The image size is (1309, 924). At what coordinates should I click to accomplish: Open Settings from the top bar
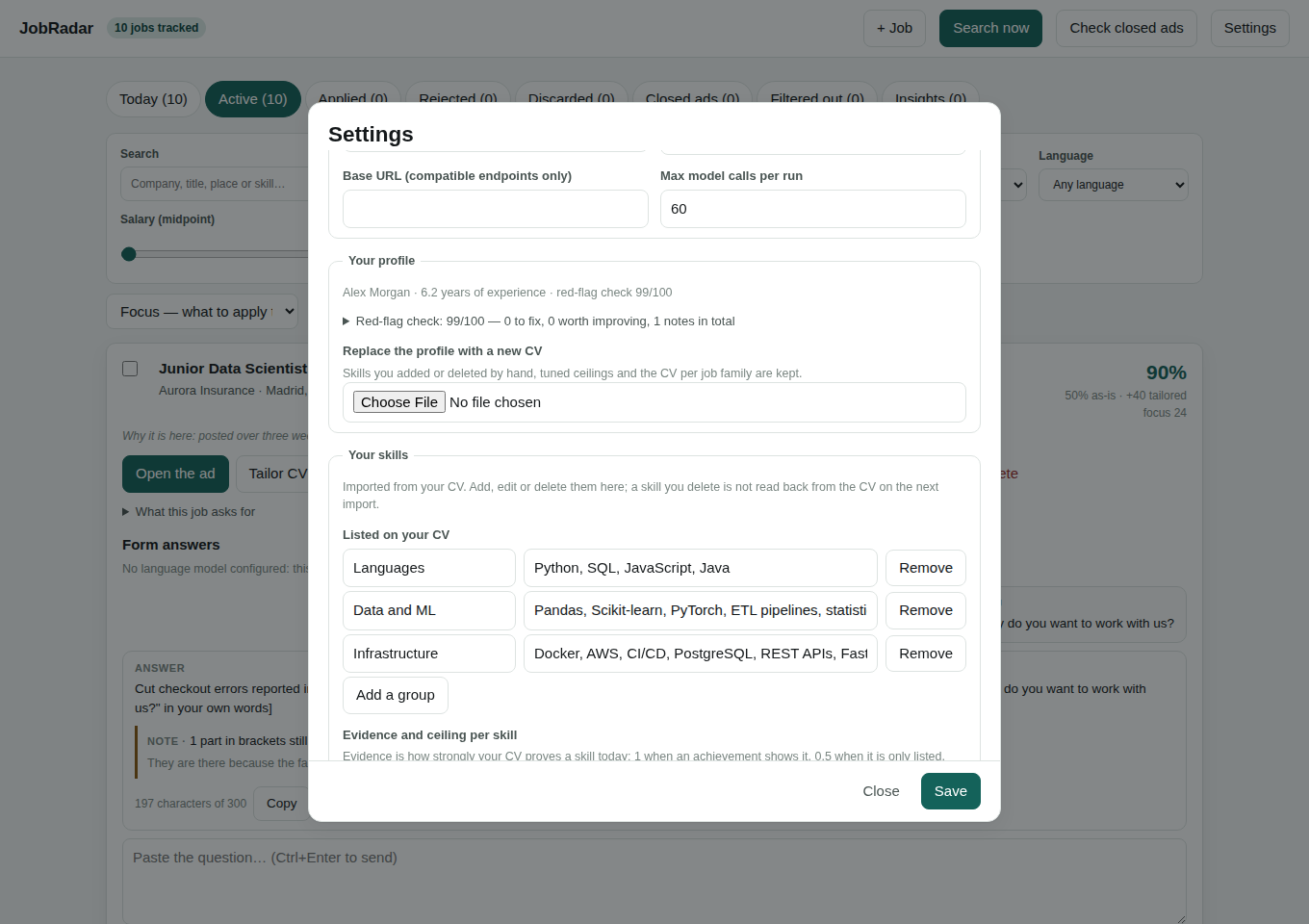pyautogui.click(x=1249, y=28)
